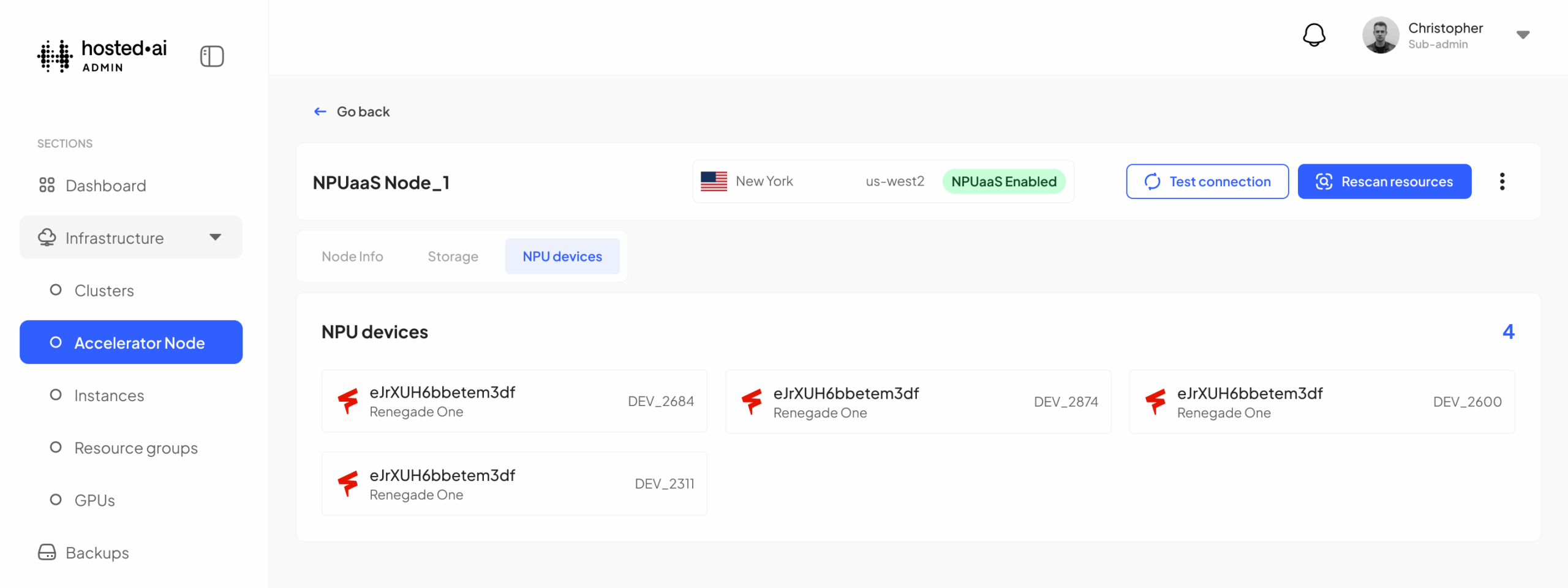Click Christopher's profile avatar
Viewport: 1568px width, 588px height.
tap(1380, 35)
